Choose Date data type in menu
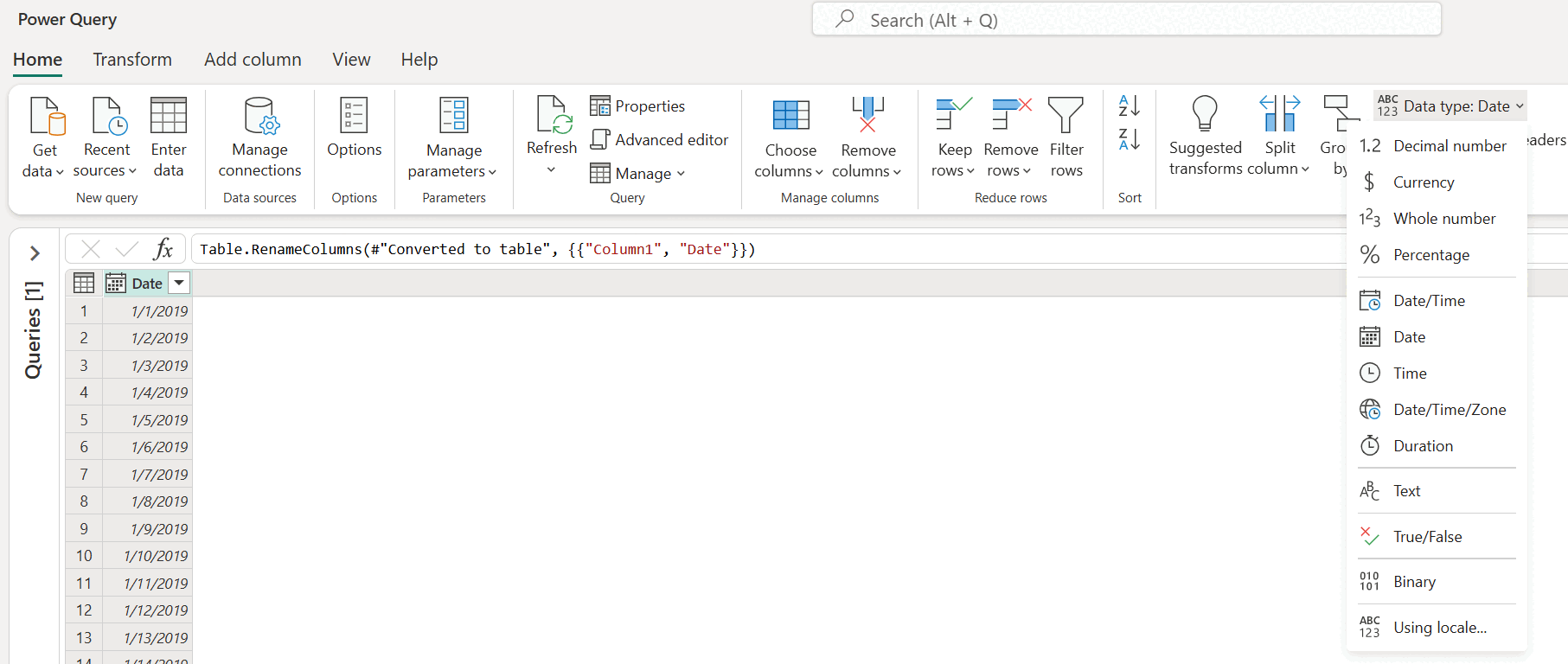The width and height of the screenshot is (1568, 664). [1437, 337]
